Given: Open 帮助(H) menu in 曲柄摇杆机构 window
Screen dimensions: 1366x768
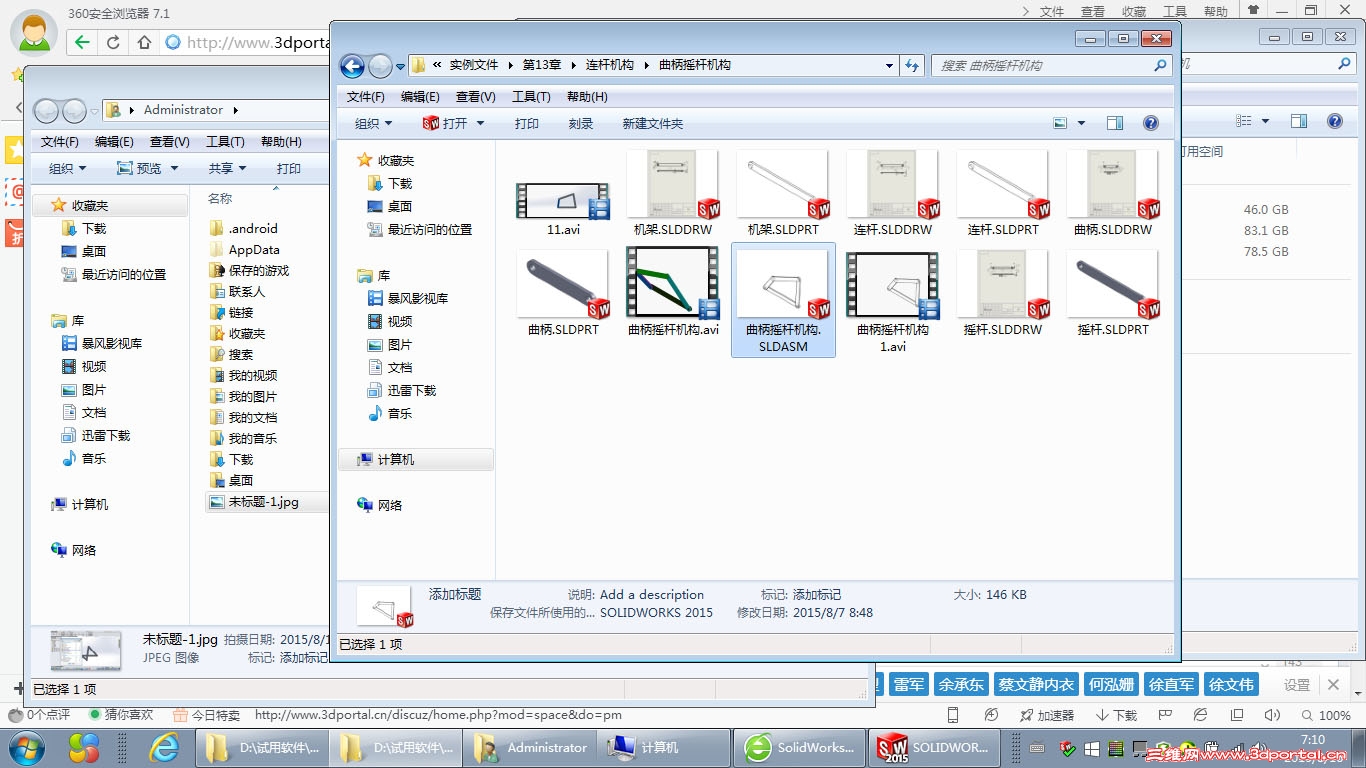Looking at the screenshot, I should coord(587,97).
